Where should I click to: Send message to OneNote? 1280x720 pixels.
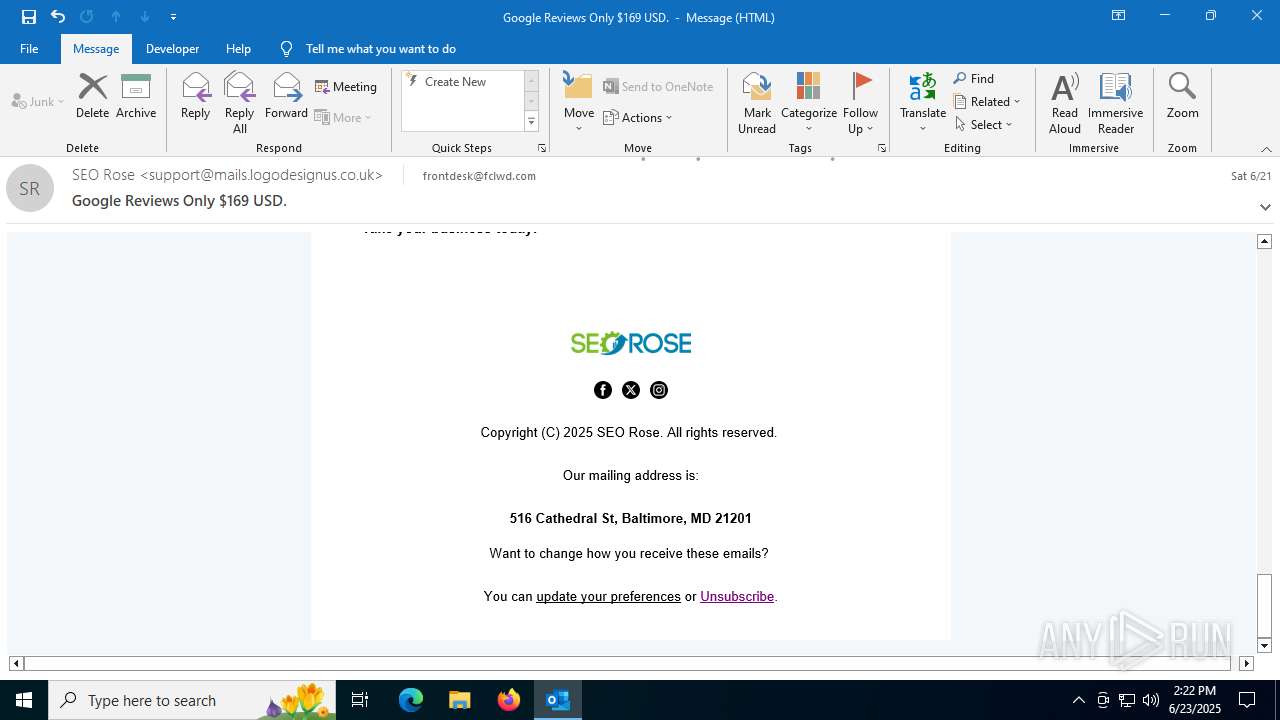[x=658, y=87]
